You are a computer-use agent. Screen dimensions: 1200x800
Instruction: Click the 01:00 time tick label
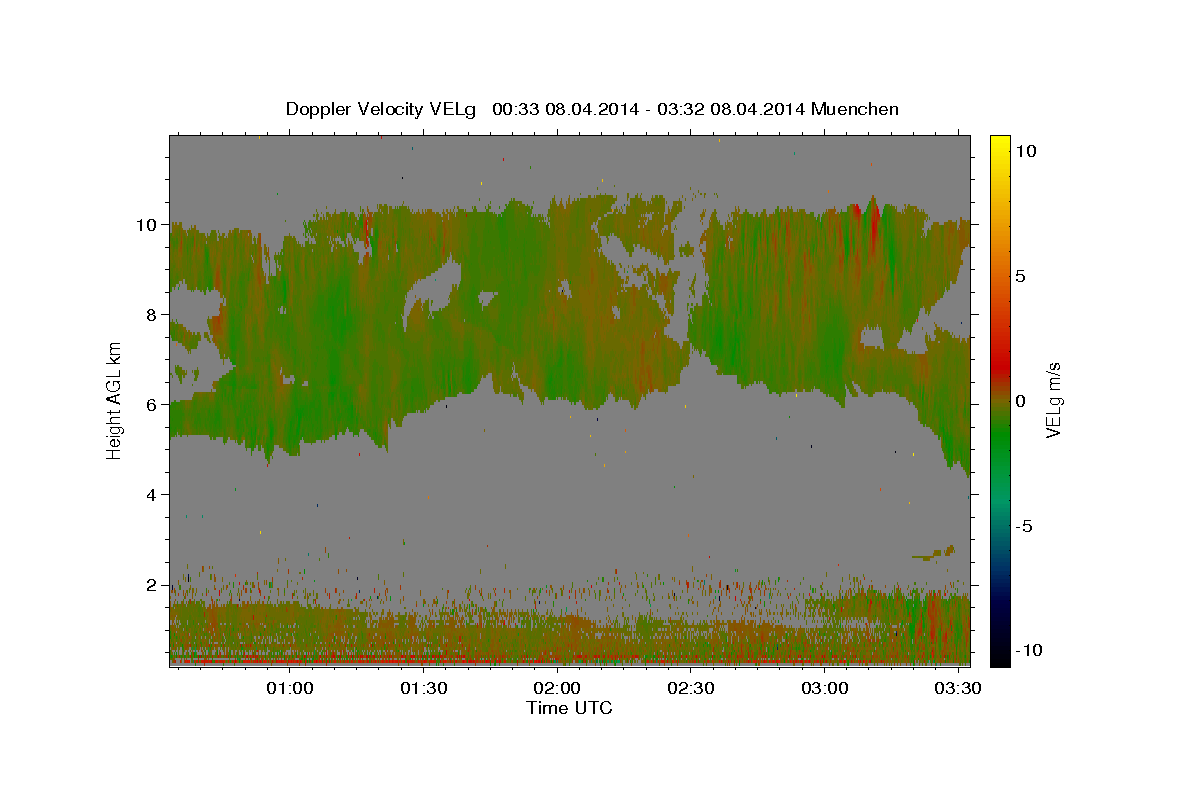[x=290, y=688]
